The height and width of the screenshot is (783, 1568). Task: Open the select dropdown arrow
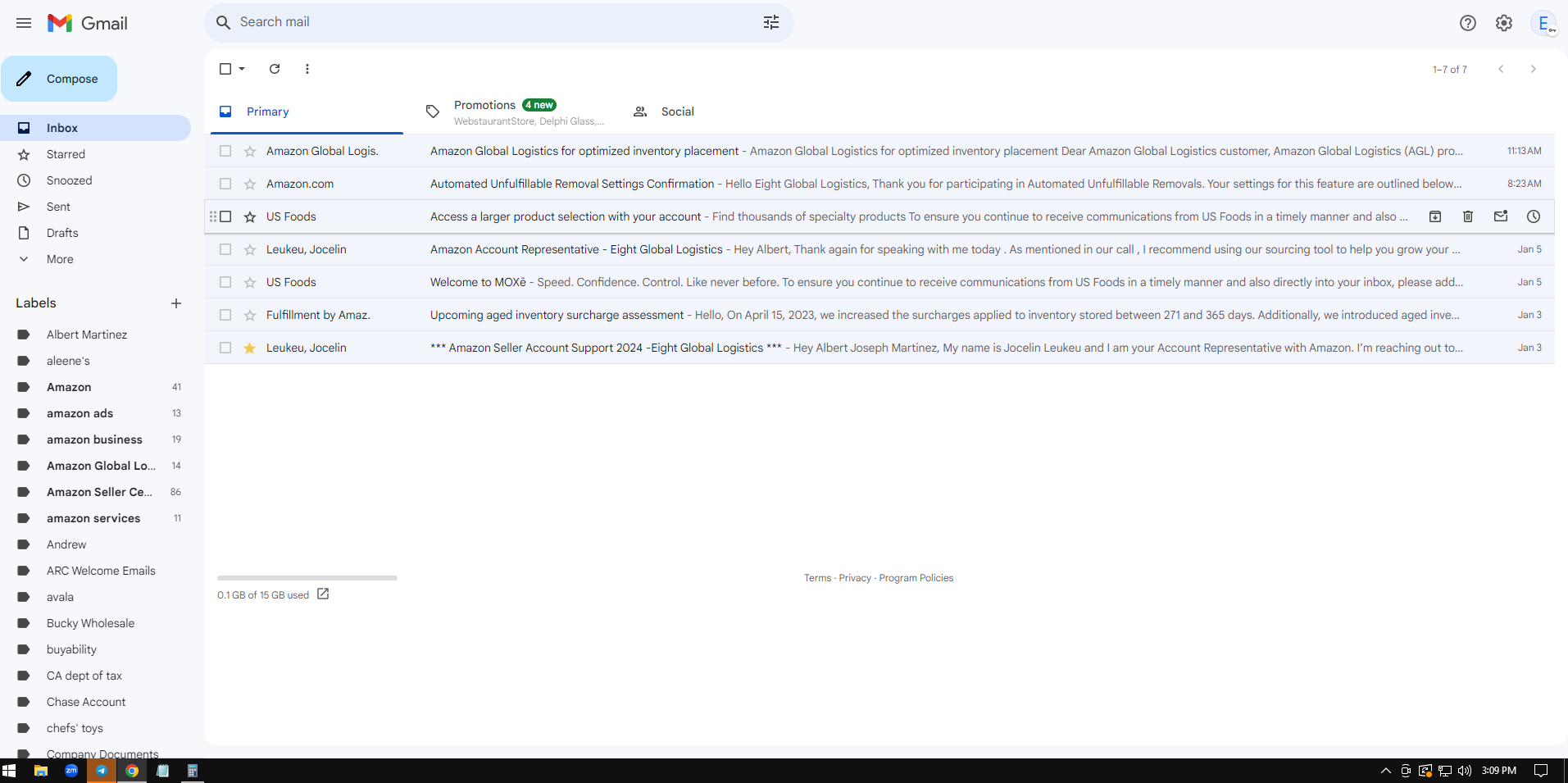(x=242, y=69)
